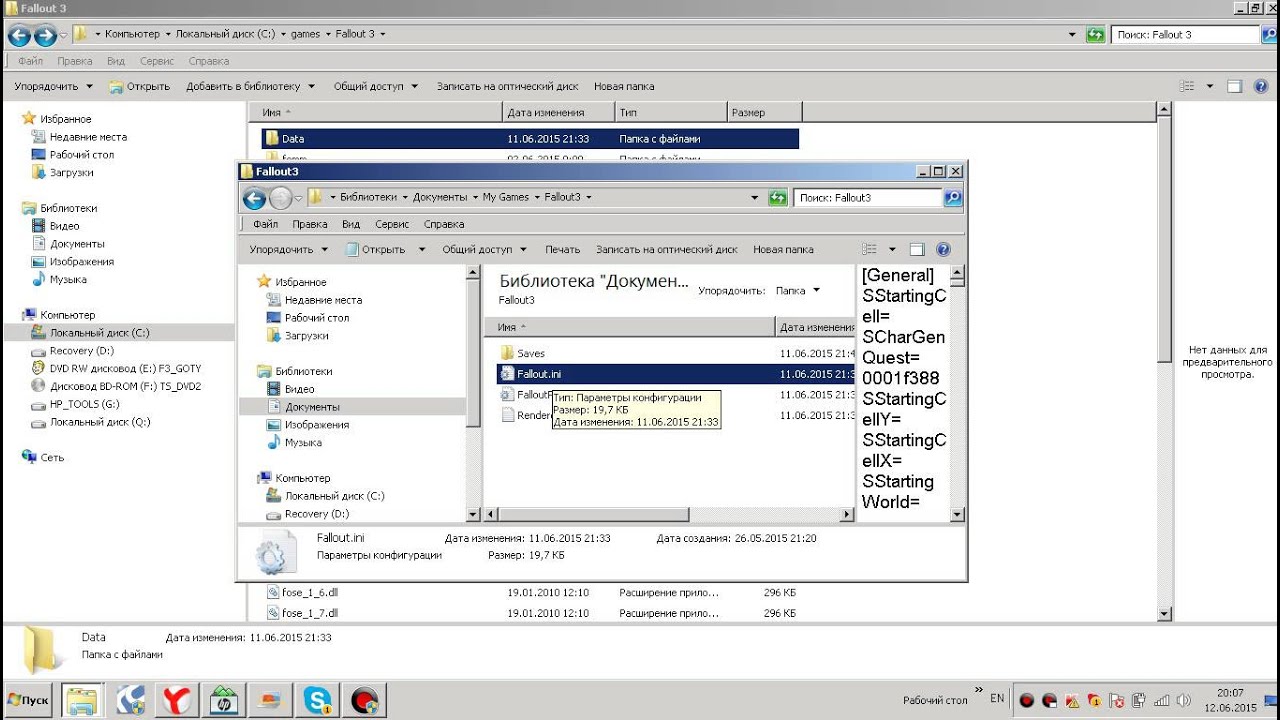Open Общий доступ dropdown in front window
Image resolution: width=1280 pixels, height=720 pixels.
click(484, 249)
